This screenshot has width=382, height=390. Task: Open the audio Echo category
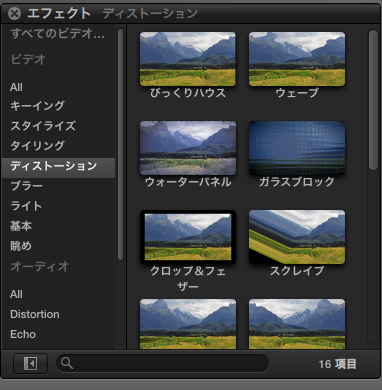(23, 334)
